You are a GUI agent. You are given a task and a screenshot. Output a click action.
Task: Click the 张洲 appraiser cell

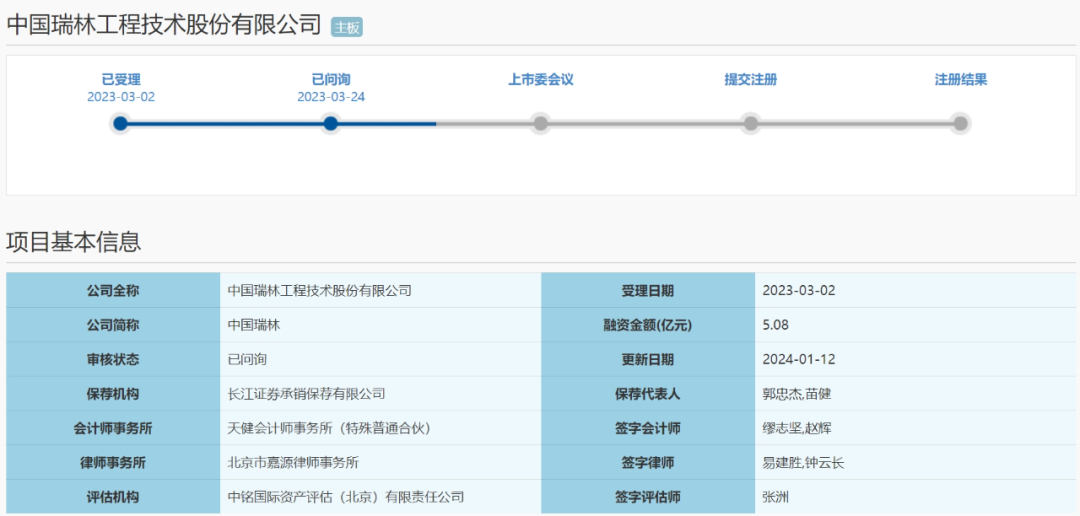point(915,497)
